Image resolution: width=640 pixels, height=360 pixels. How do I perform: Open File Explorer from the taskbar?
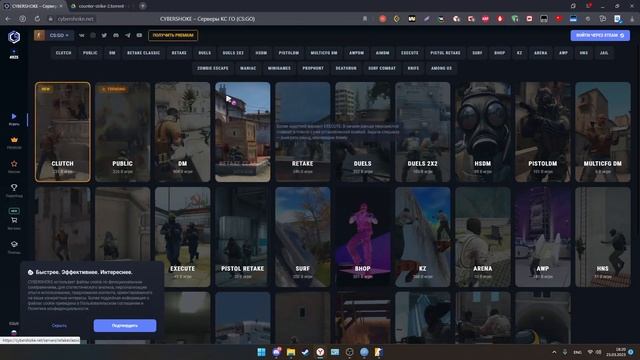[291, 352]
